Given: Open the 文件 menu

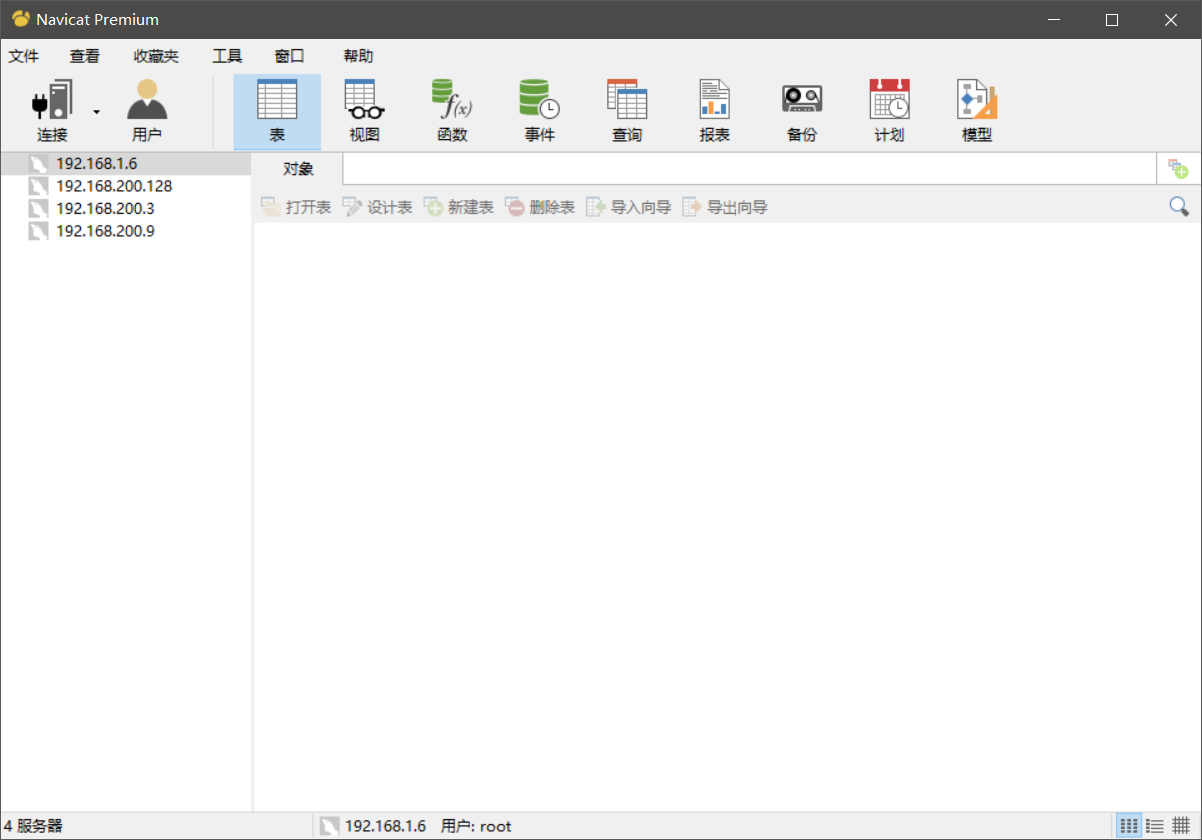Looking at the screenshot, I should (x=24, y=56).
